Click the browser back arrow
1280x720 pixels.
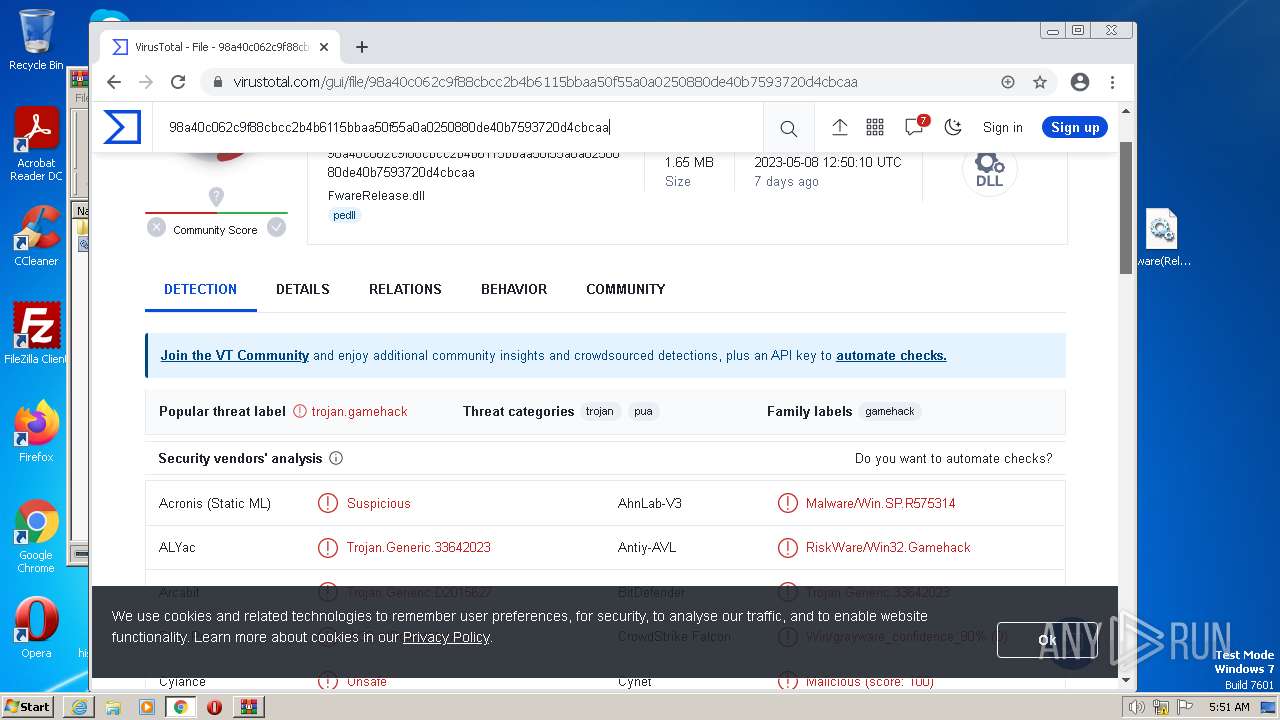pos(114,82)
